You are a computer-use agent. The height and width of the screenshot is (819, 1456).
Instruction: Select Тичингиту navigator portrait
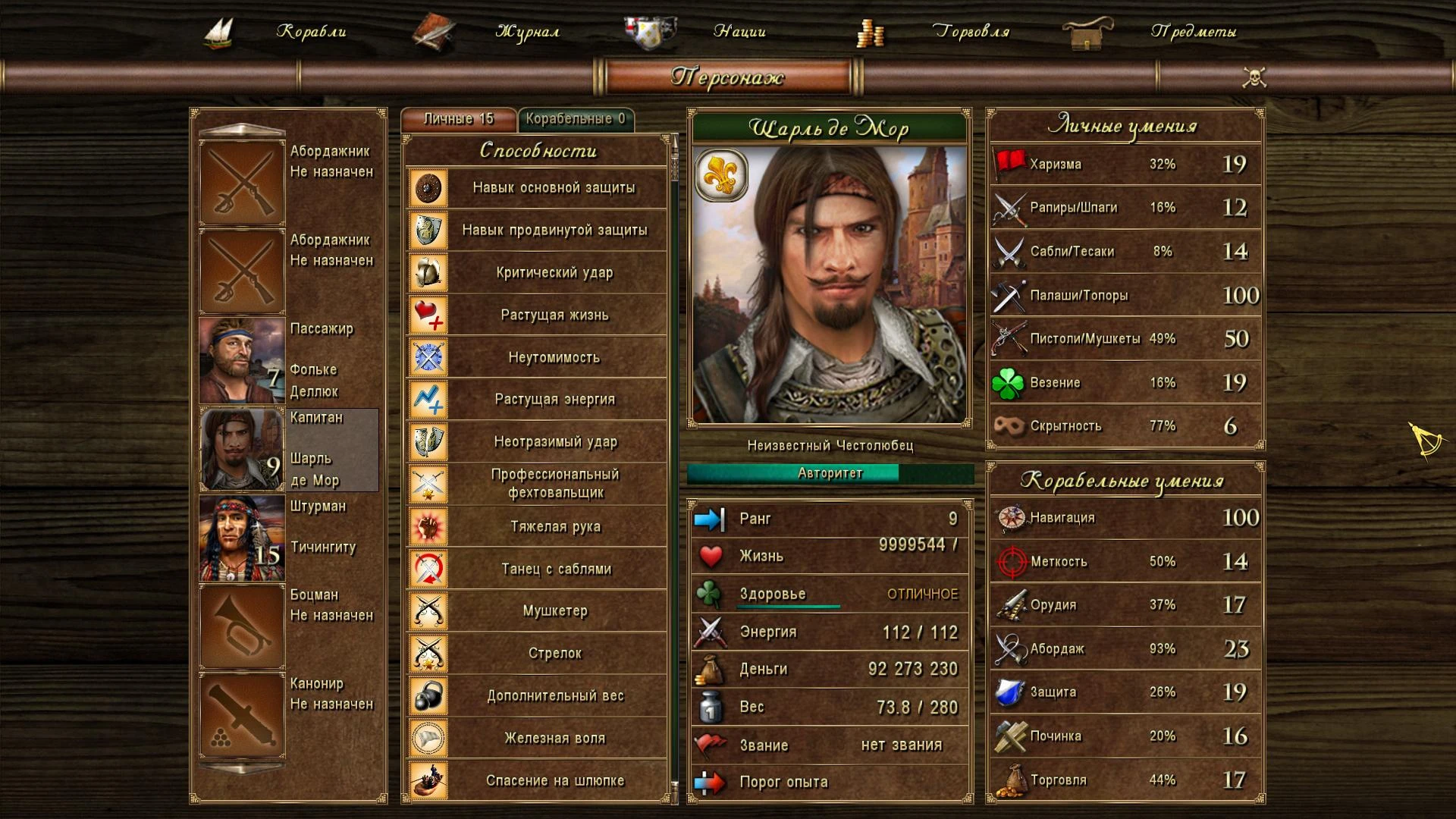point(242,538)
